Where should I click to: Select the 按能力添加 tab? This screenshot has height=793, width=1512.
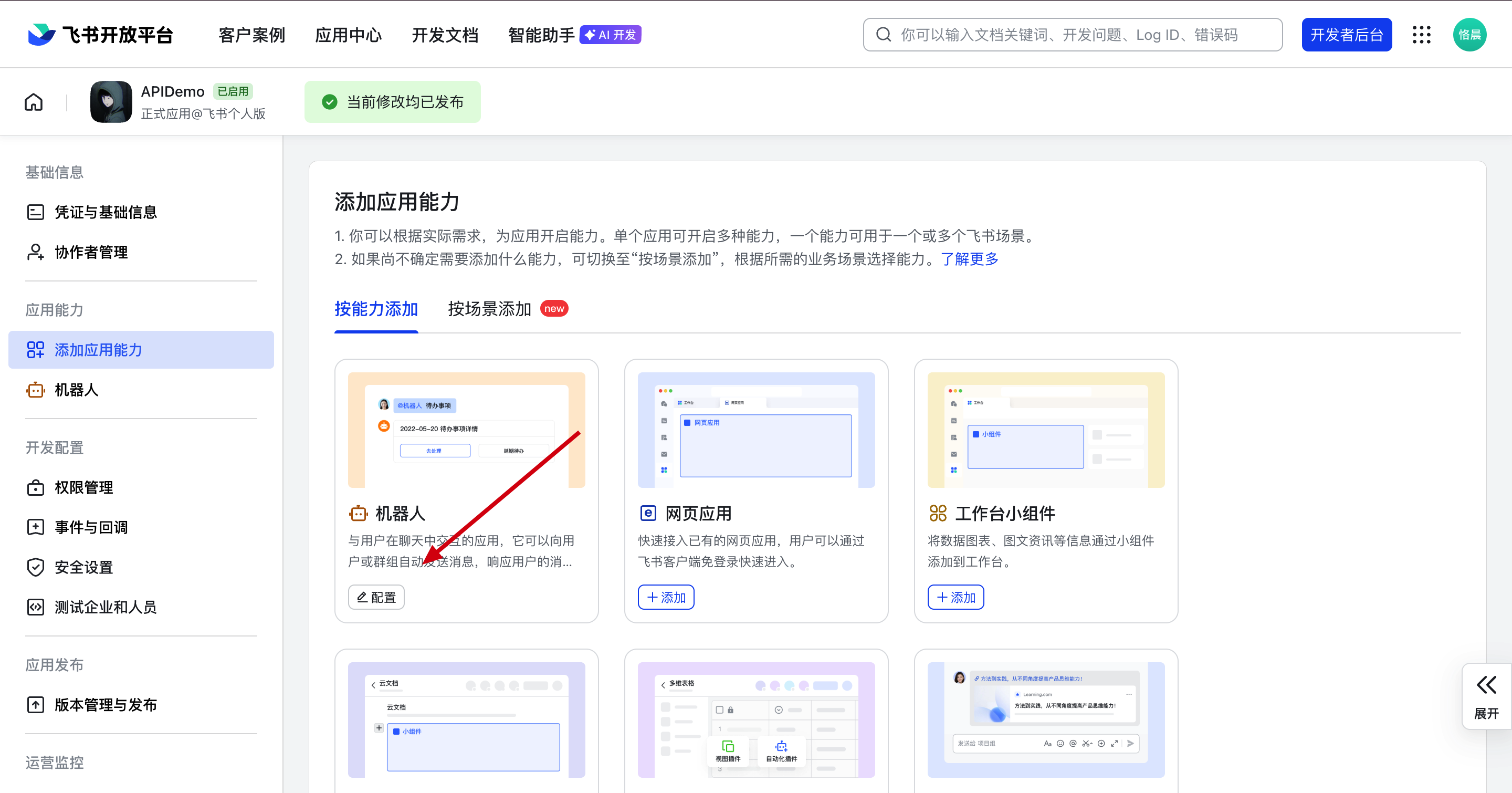point(376,309)
